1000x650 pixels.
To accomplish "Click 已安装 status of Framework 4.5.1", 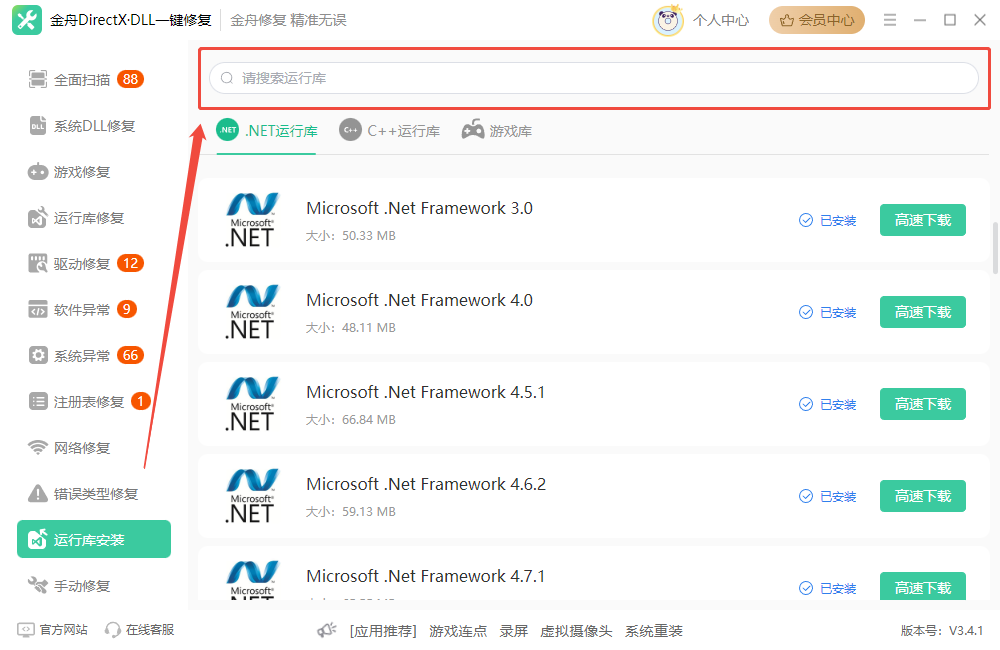I will [x=827, y=404].
